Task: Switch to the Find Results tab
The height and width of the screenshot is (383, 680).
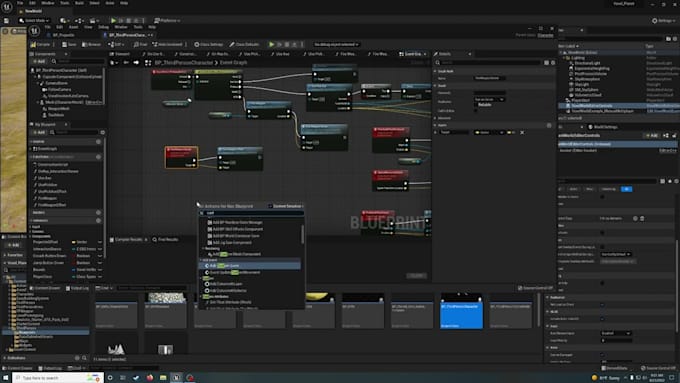Action: pos(165,239)
